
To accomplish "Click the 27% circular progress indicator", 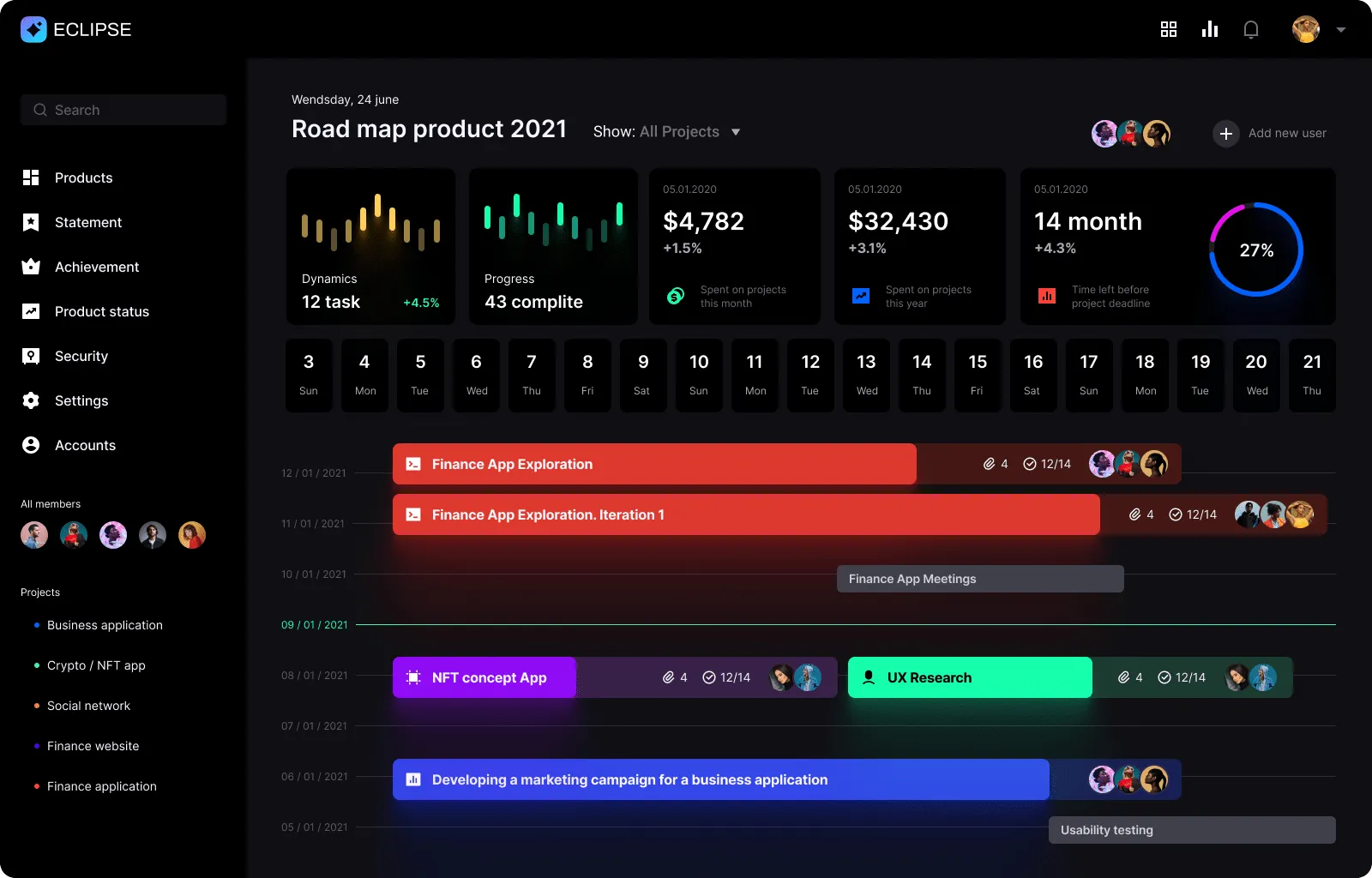I will 1256,250.
